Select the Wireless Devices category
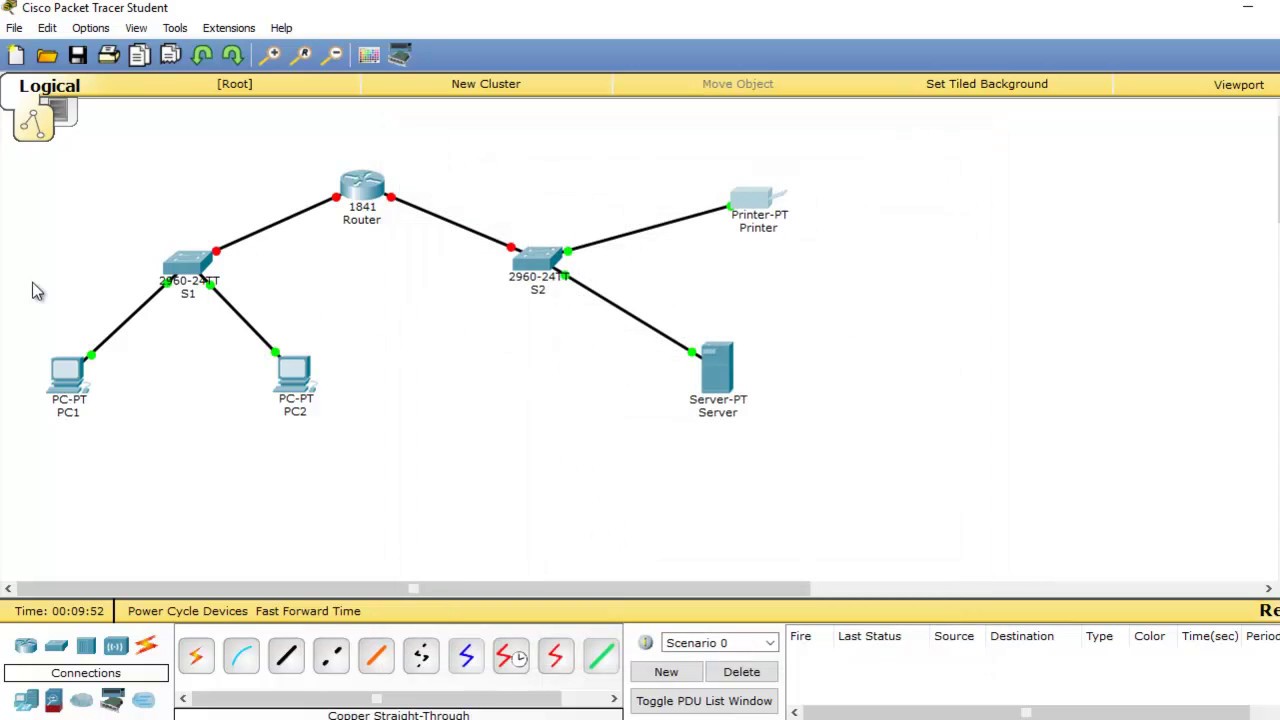Viewport: 1280px width, 720px height. pos(116,646)
